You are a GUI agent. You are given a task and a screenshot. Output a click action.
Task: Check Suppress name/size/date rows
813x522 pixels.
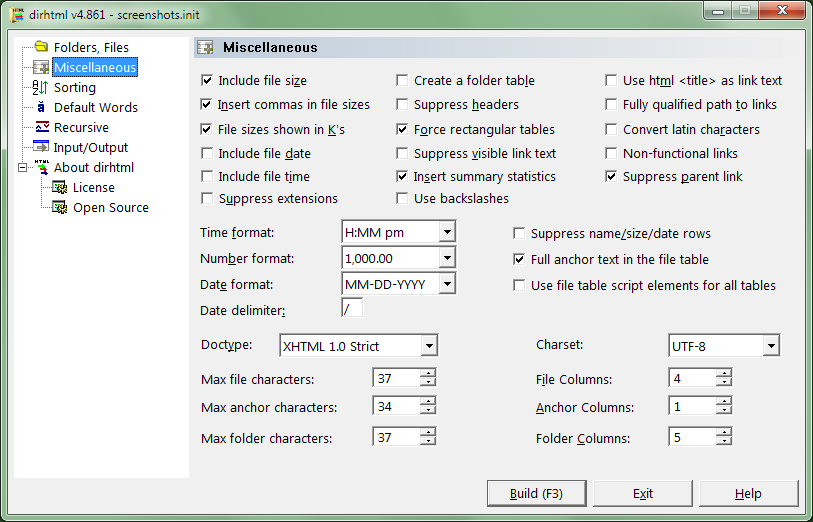pyautogui.click(x=519, y=233)
